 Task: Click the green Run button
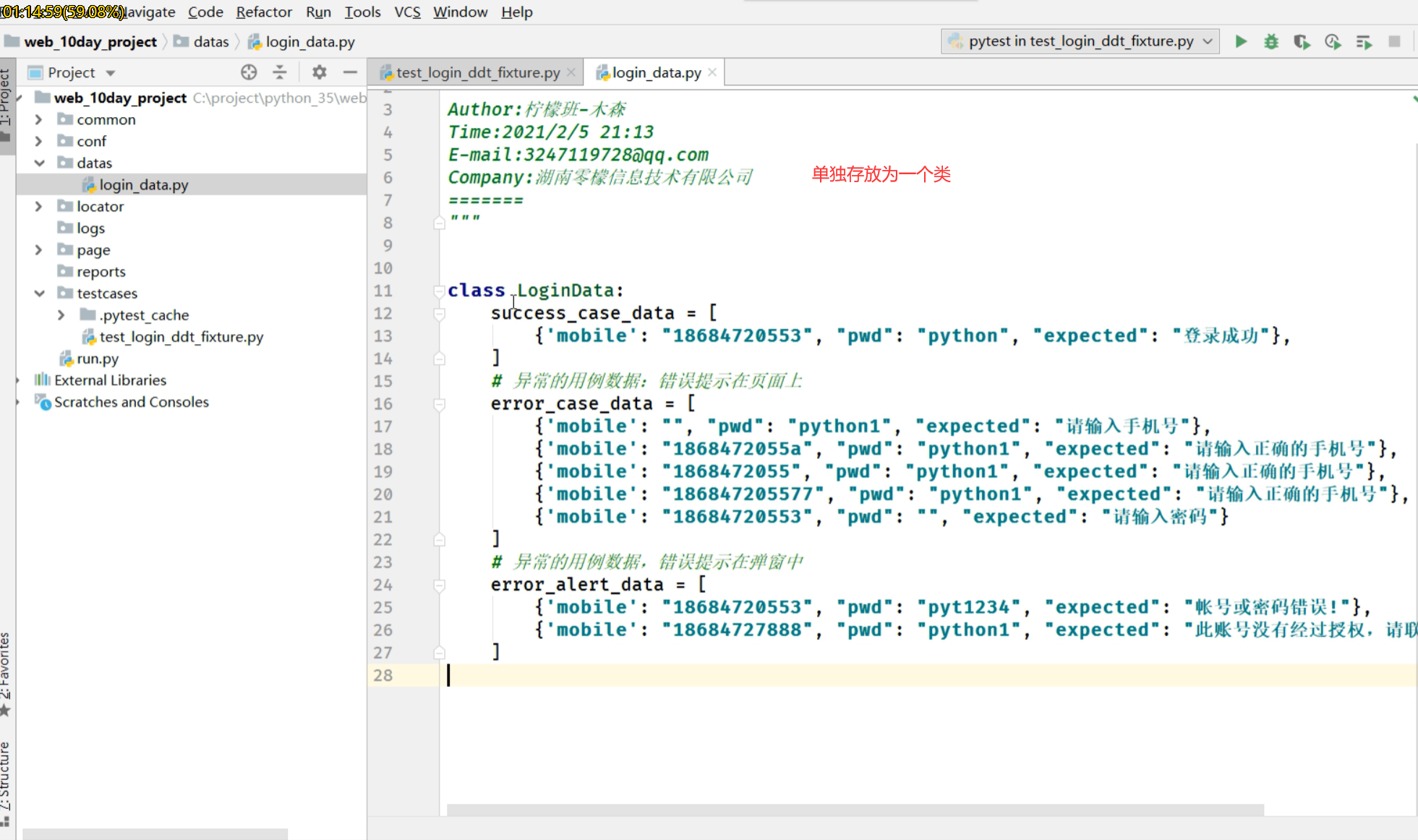coord(1241,41)
